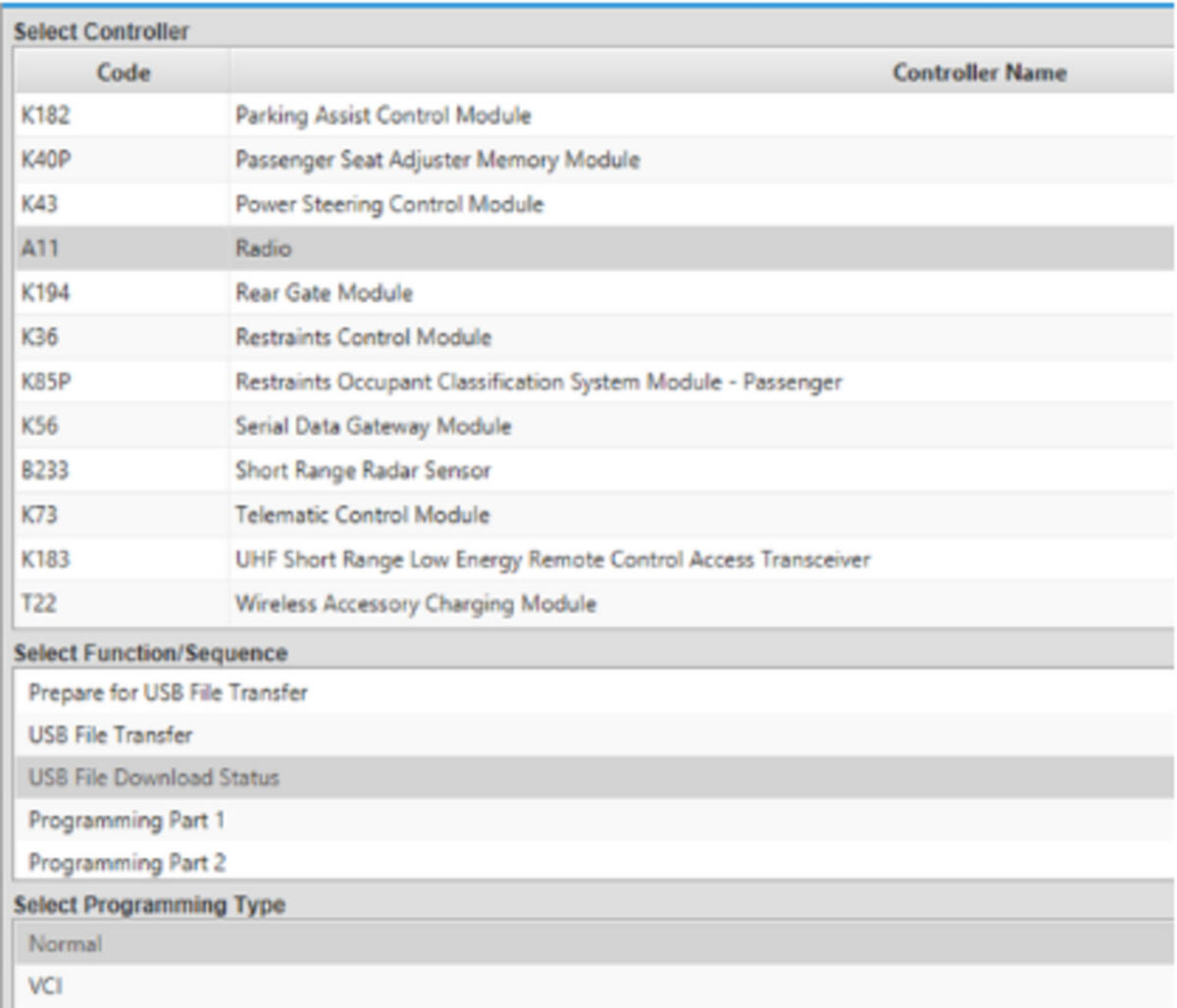Screen dimensions: 1177x1008
Task: Pick the B233 Short Range Radar Sensor
Action: [595, 471]
